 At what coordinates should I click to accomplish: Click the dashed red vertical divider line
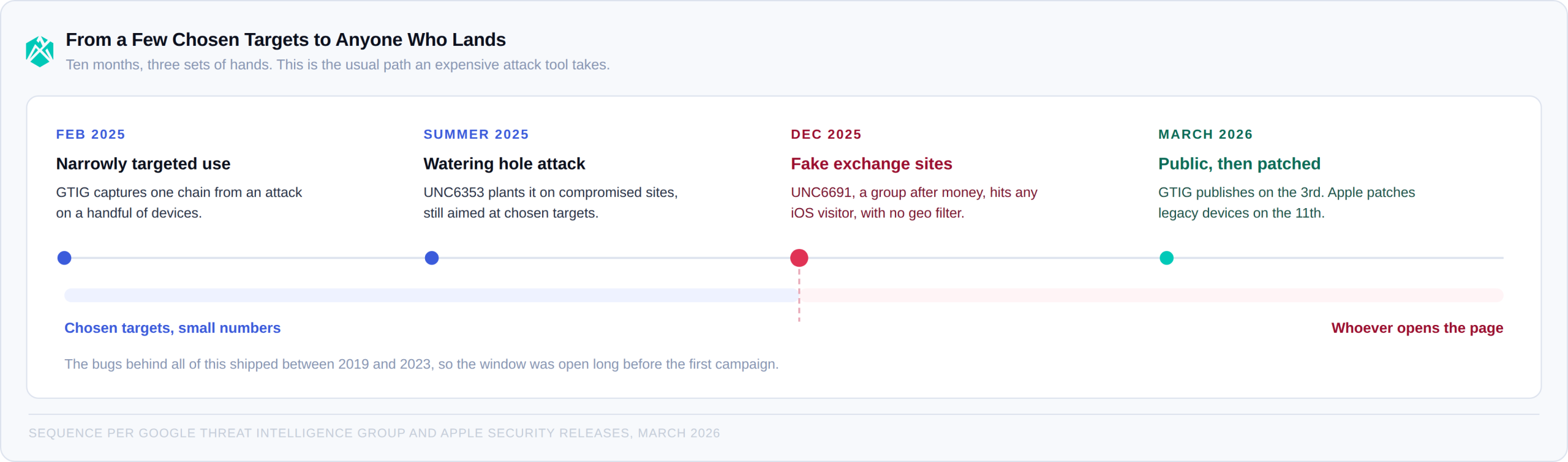click(799, 295)
